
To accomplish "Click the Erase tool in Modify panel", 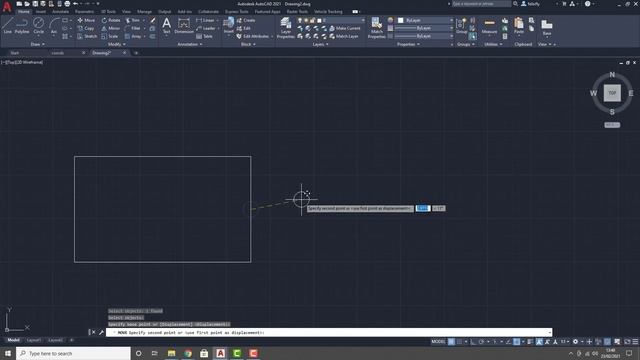I will pyautogui.click(x=153, y=20).
